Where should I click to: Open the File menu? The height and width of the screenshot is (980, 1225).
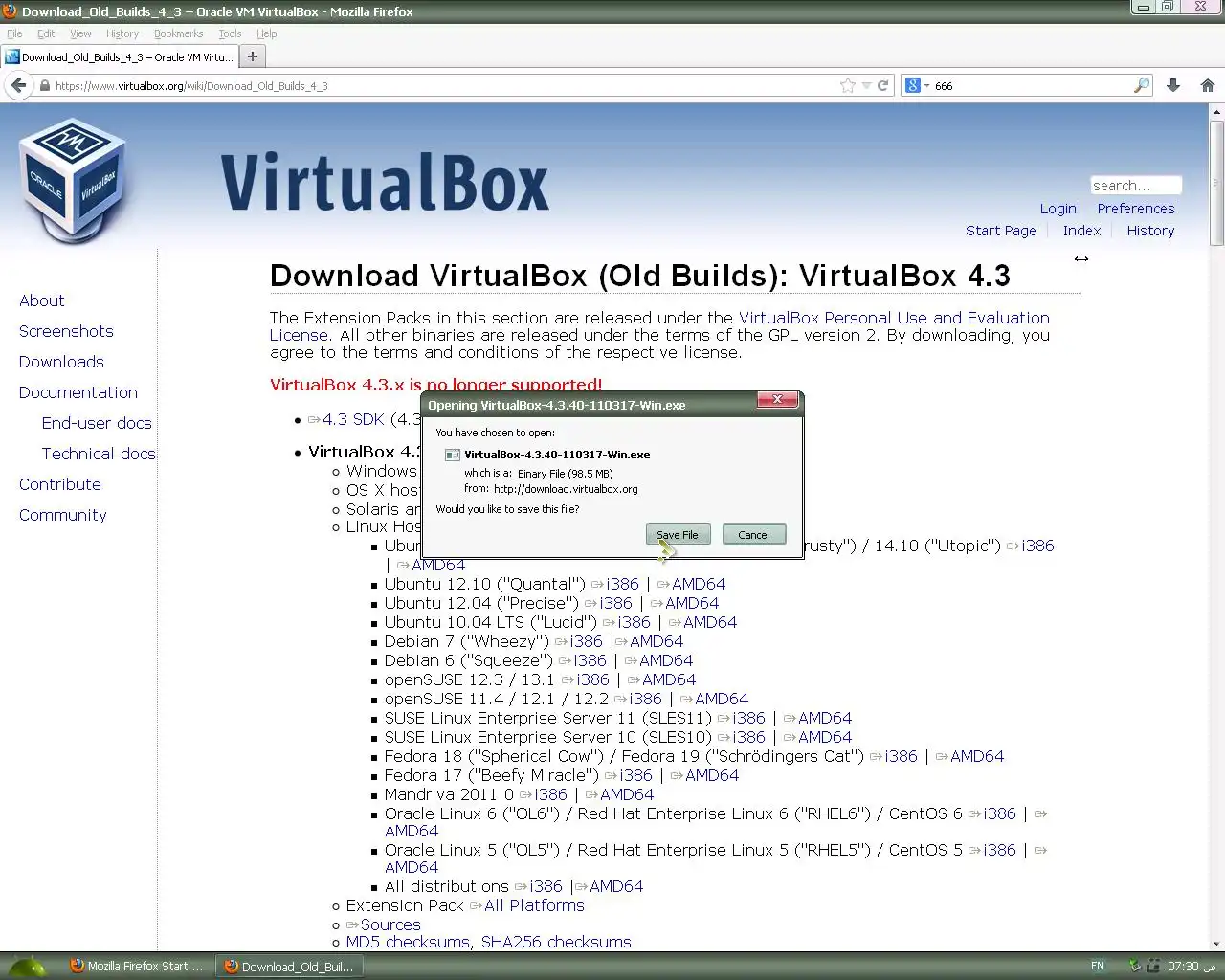14,33
